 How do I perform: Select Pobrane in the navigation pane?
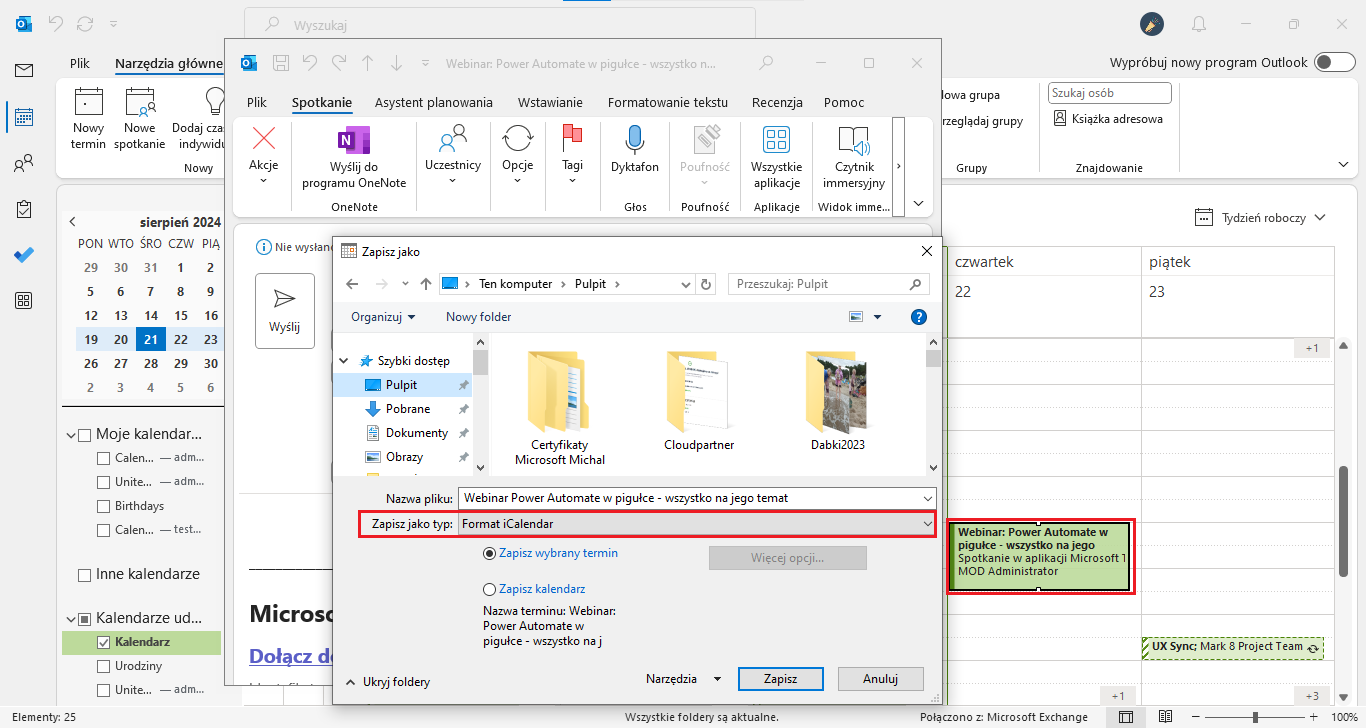[408, 409]
